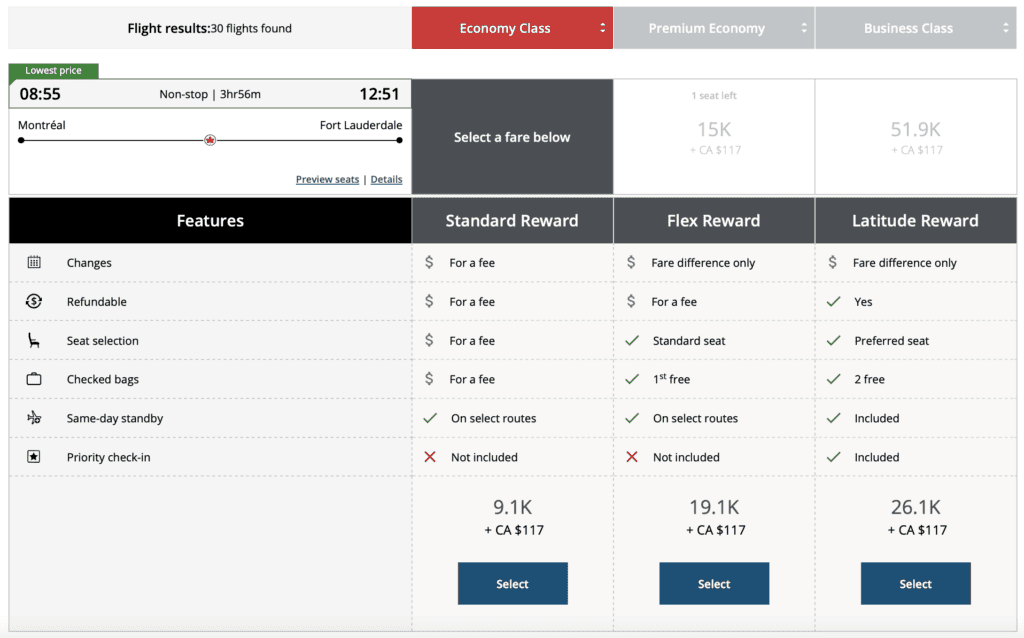The height and width of the screenshot is (638, 1024).
Task: Expand the Business Class chevron control
Action: (x=1006, y=27)
